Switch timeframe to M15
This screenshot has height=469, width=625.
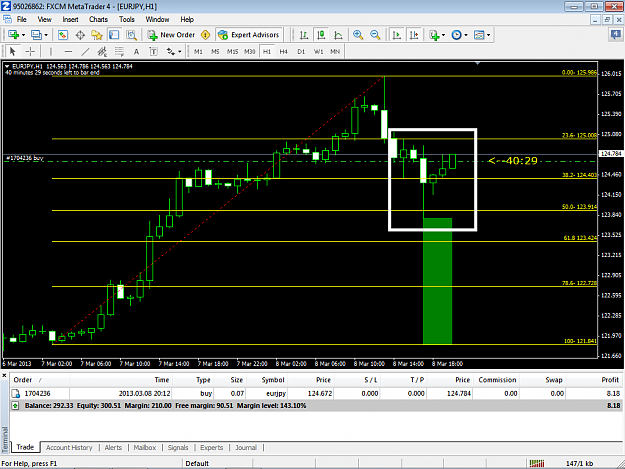[x=232, y=51]
